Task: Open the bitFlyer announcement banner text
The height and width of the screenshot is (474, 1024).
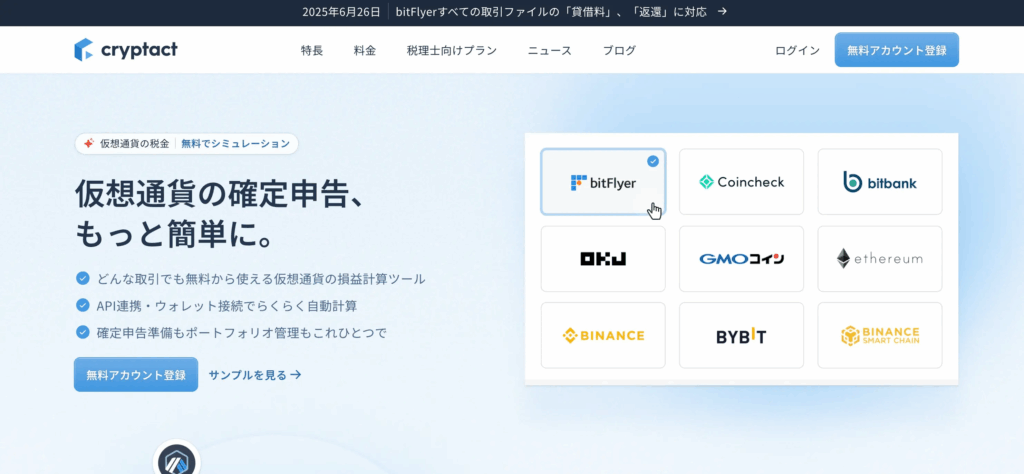Action: click(x=551, y=12)
